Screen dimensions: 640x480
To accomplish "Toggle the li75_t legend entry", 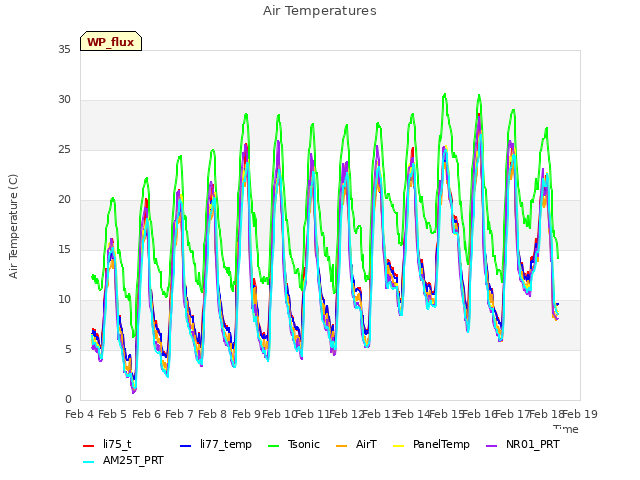I will [x=107, y=444].
